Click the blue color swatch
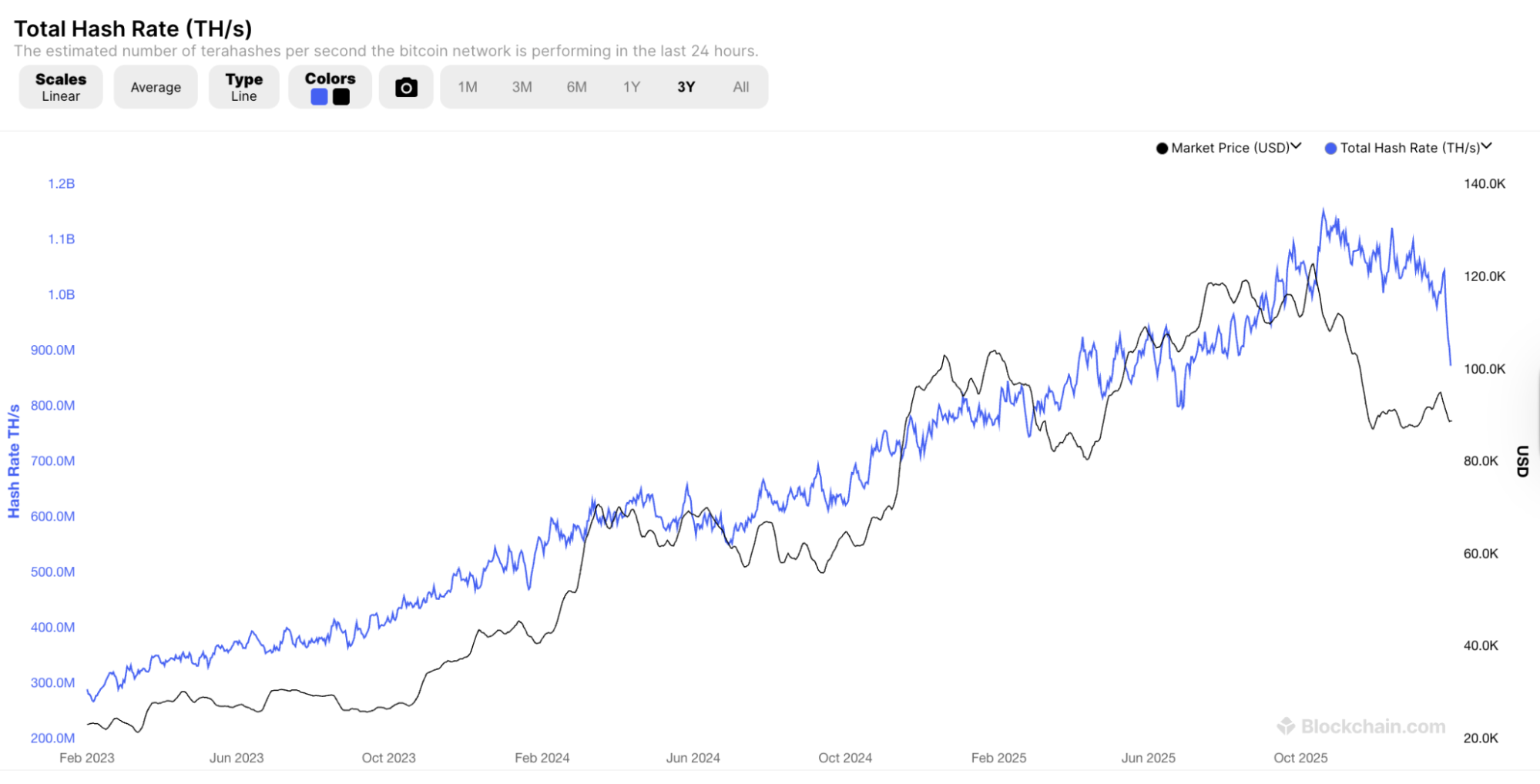This screenshot has width=1540, height=784. (x=319, y=97)
